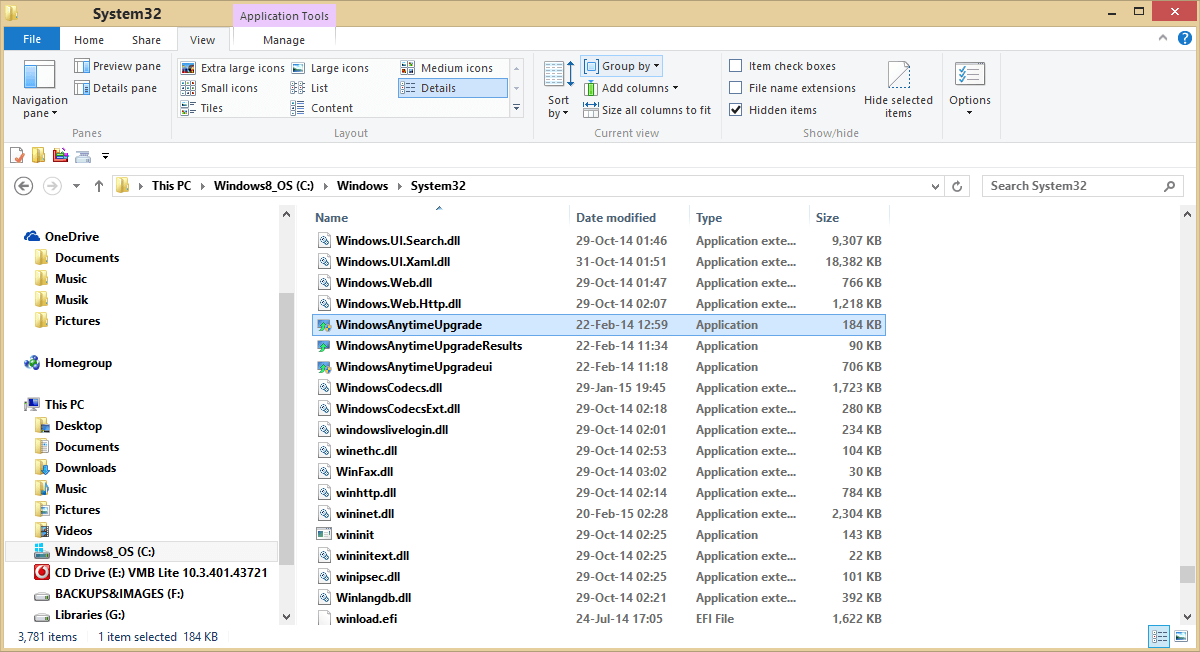Select the Windows.UI.Xaml.dll file
The image size is (1200, 652).
(598, 262)
